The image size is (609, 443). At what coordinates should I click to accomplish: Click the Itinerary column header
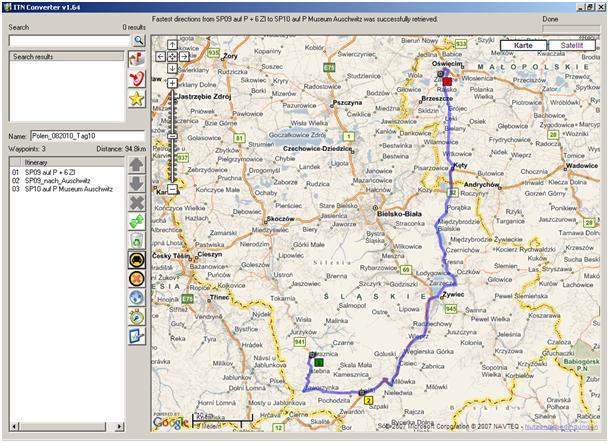click(72, 162)
